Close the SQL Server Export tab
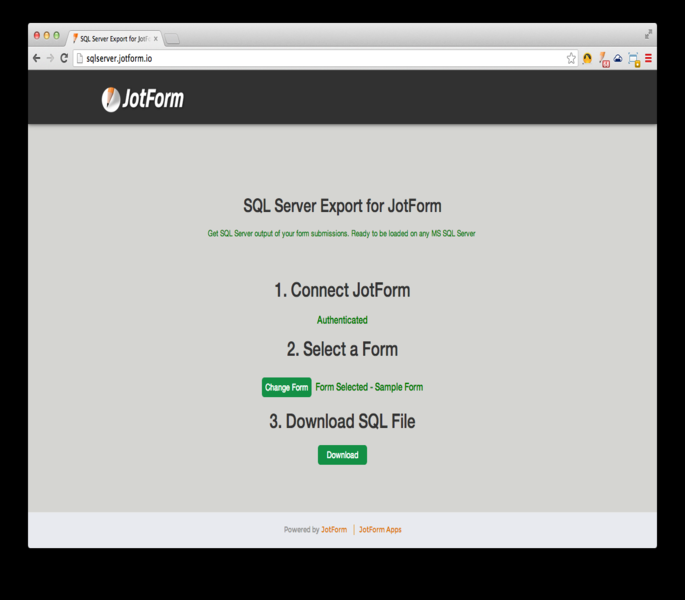685x600 pixels. 155,39
